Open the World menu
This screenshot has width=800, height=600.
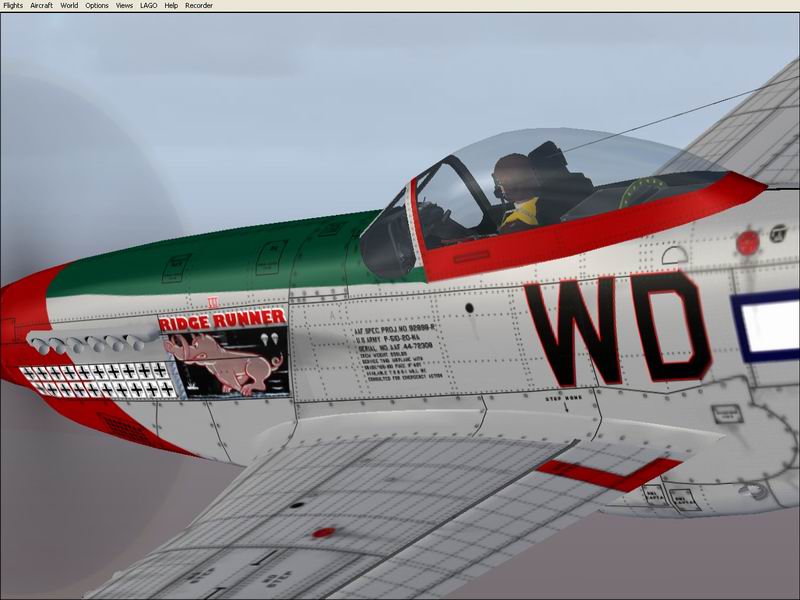click(69, 6)
